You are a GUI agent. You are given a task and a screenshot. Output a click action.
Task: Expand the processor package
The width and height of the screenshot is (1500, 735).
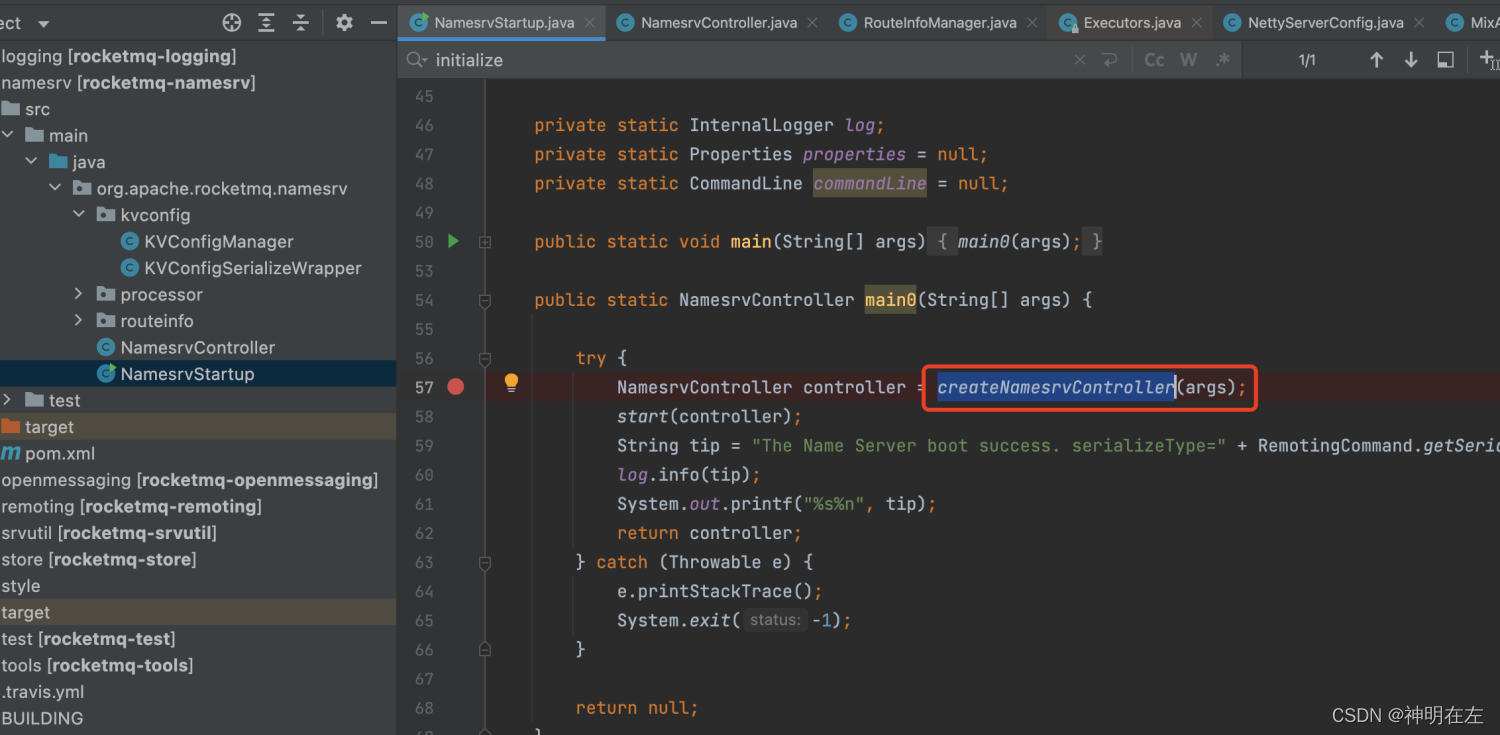[x=79, y=294]
